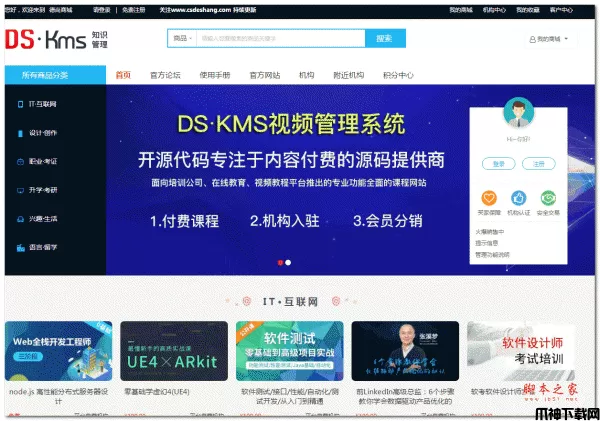Click the 软件测试/接口/性能/自动化 course title
Image resolution: width=600 pixels, height=421 pixels.
pyautogui.click(x=290, y=397)
